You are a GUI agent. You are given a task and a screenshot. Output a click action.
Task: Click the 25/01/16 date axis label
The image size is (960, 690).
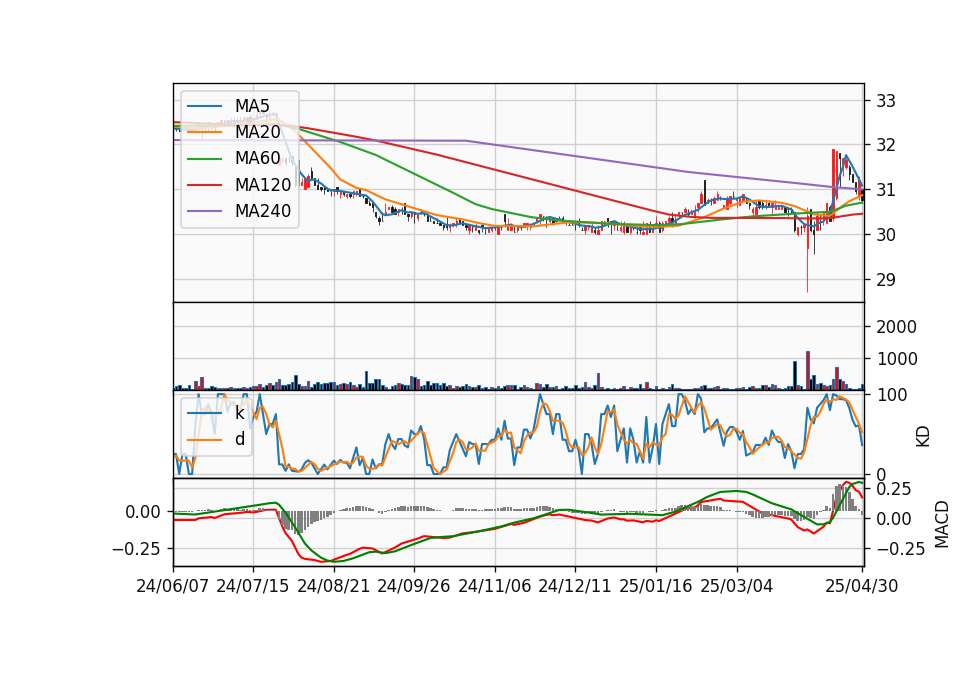tap(656, 587)
